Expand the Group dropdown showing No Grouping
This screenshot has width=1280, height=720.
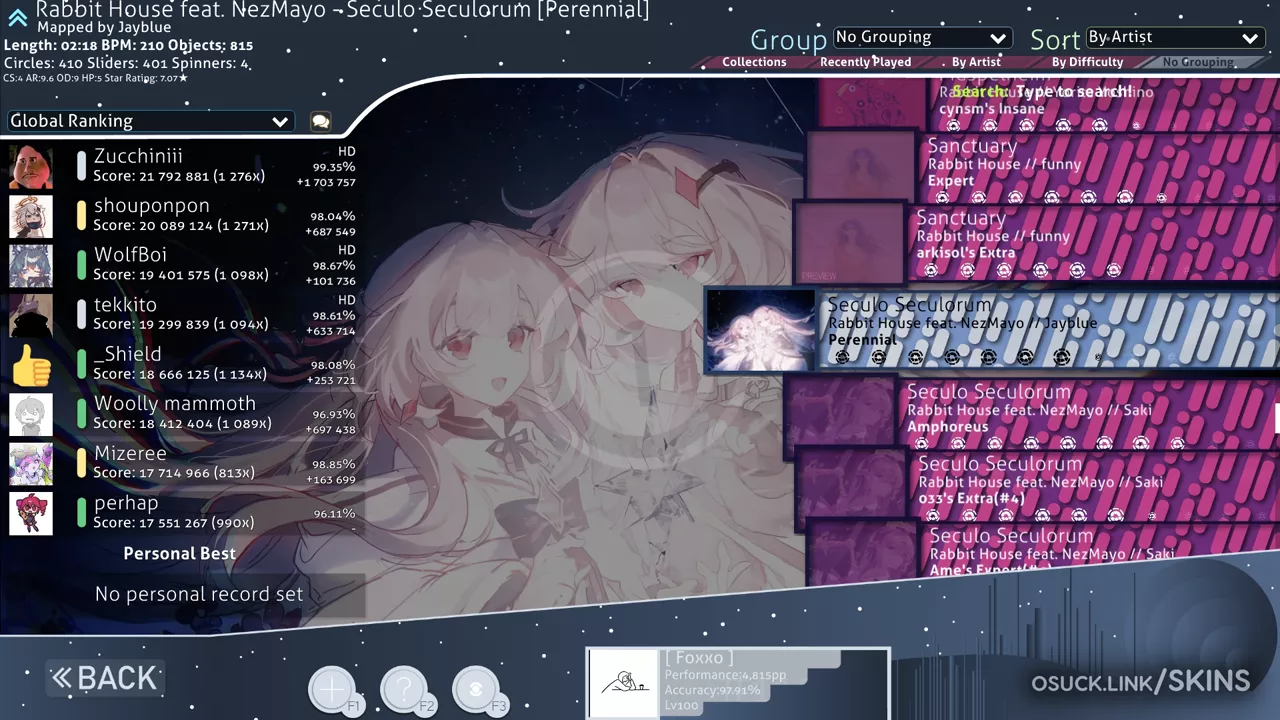pyautogui.click(x=922, y=38)
